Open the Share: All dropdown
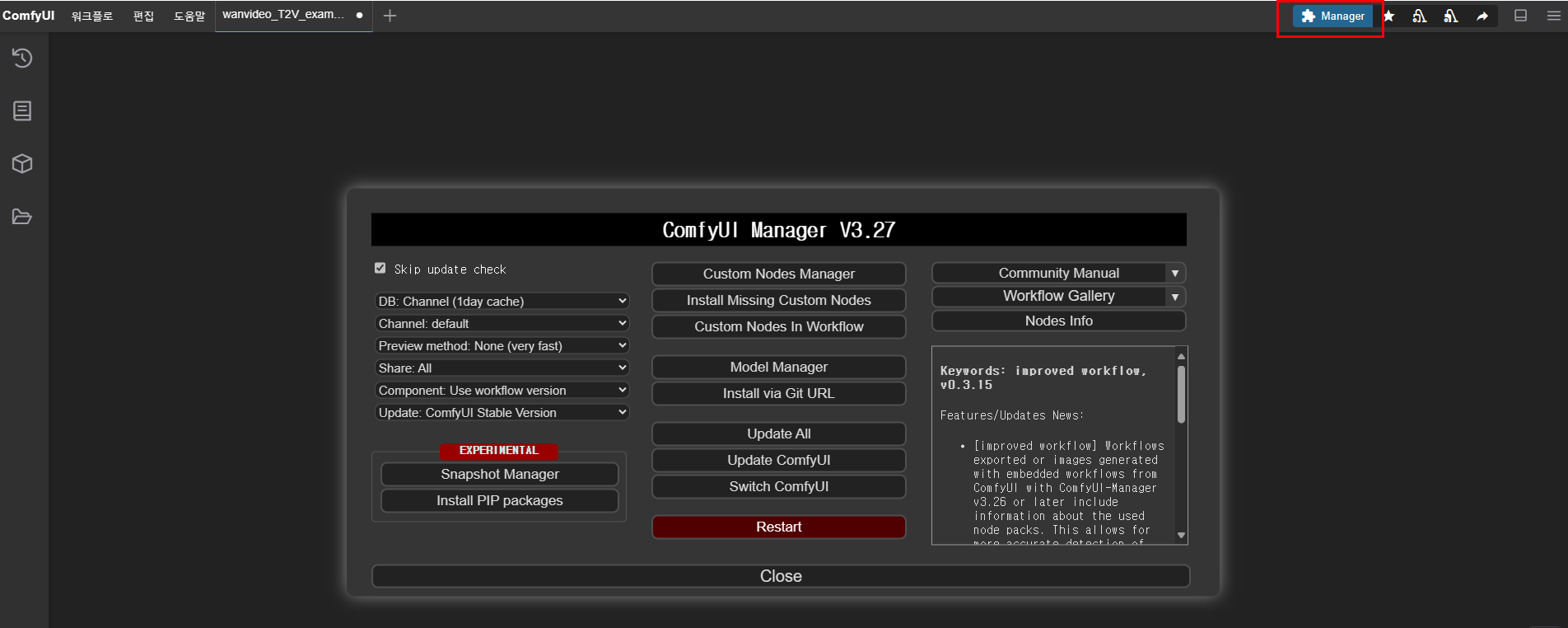Screen dimensions: 1568x628 502,368
